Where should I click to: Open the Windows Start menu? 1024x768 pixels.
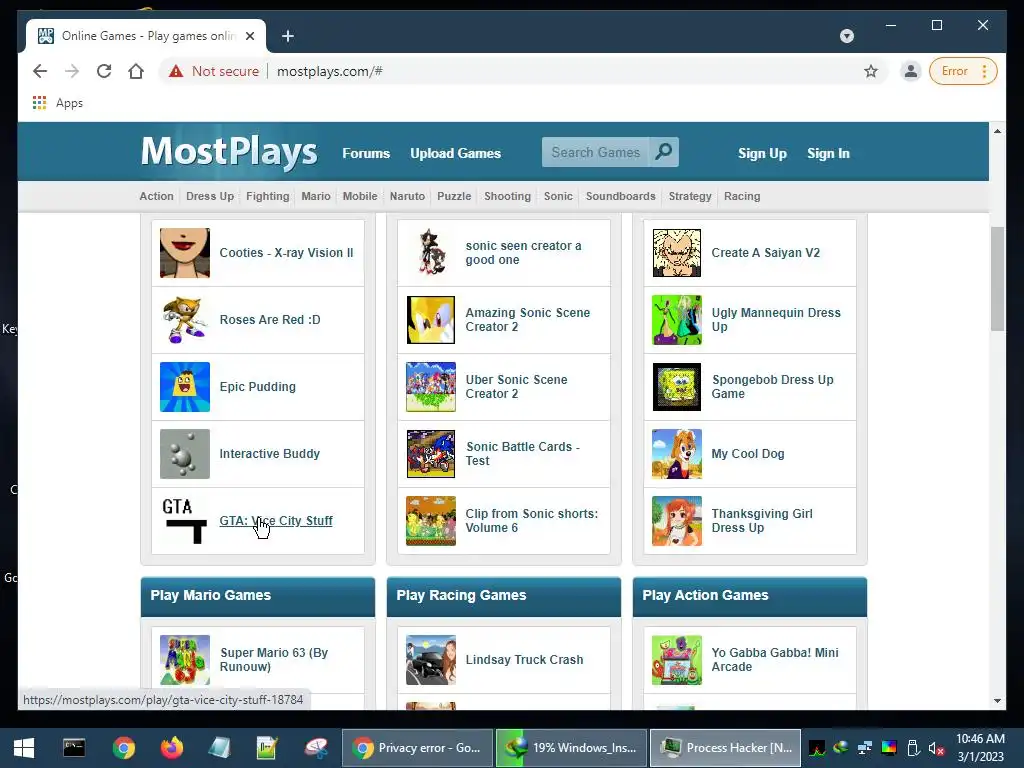point(24,748)
